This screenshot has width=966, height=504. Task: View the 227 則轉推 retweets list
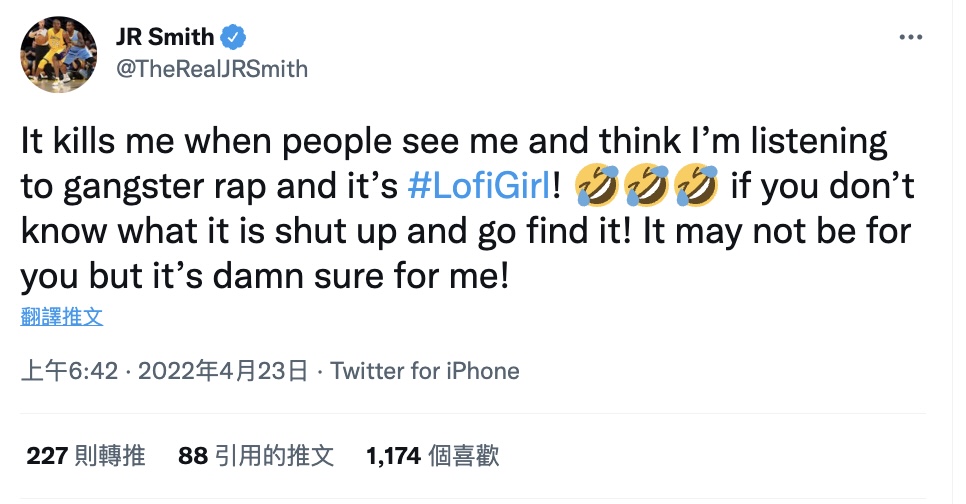86,457
